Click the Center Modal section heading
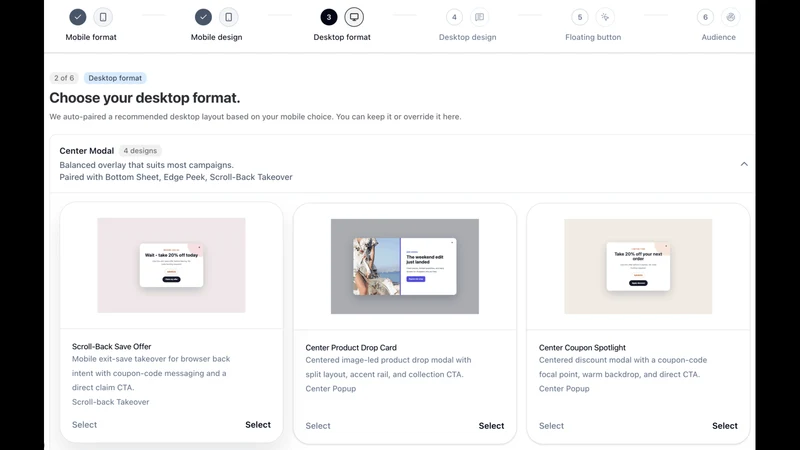 87,151
